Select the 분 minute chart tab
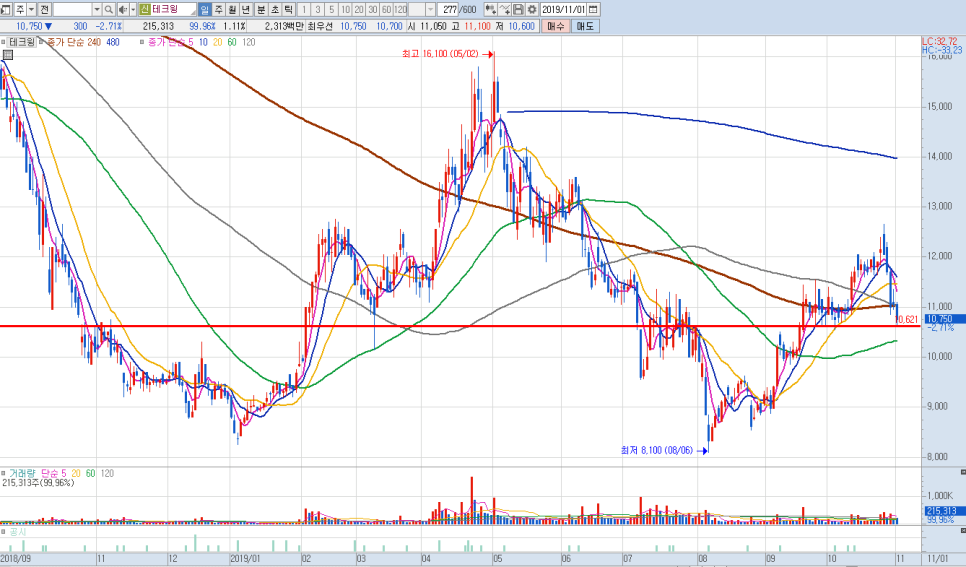This screenshot has width=966, height=567. 261,9
